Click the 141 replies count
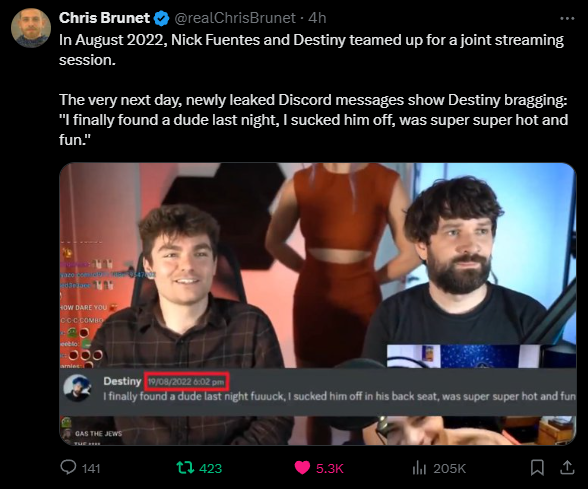The image size is (588, 489). coord(91,468)
